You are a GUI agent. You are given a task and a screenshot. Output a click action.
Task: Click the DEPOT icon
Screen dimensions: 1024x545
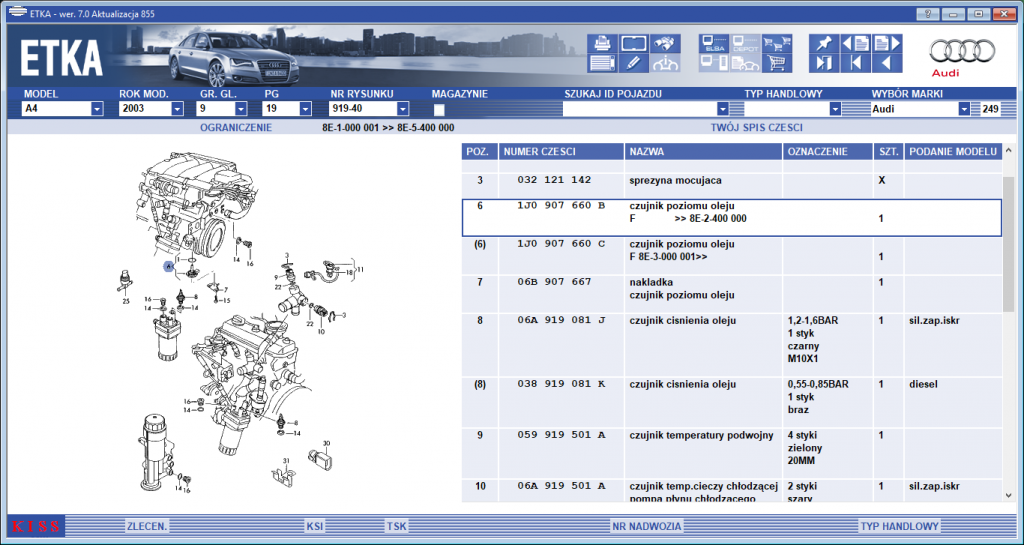coord(745,44)
